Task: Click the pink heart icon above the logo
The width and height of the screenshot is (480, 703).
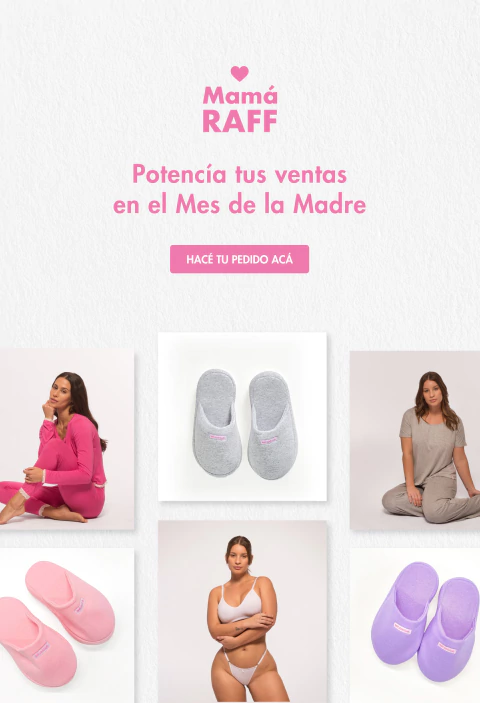Action: 239,74
